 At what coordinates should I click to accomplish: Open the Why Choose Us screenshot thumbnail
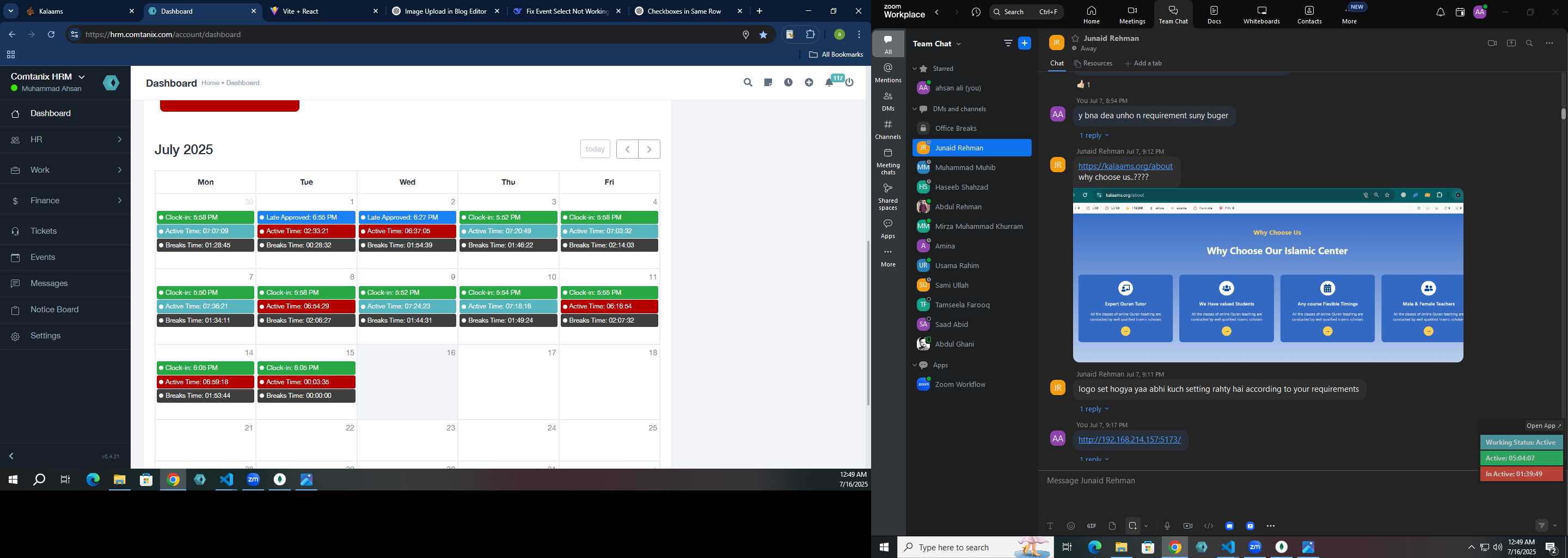point(1268,275)
